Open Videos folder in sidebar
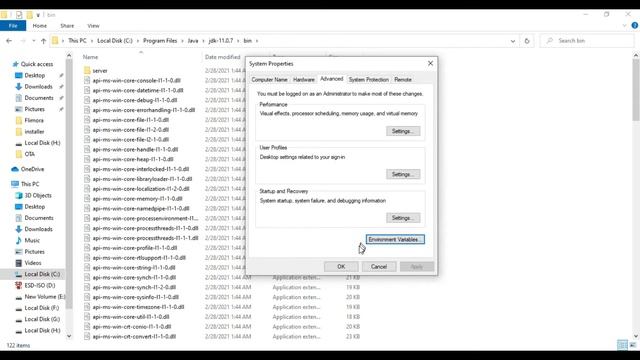Screen dimensions: 640x360 pyautogui.click(x=33, y=263)
